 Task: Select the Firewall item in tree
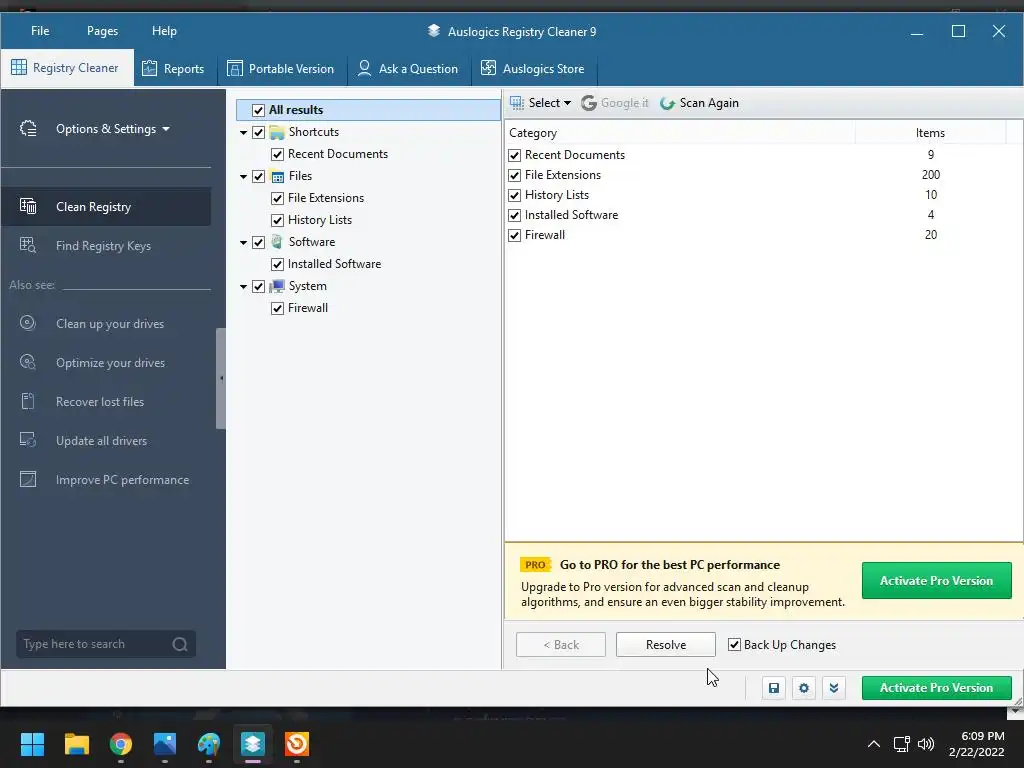[x=308, y=308]
